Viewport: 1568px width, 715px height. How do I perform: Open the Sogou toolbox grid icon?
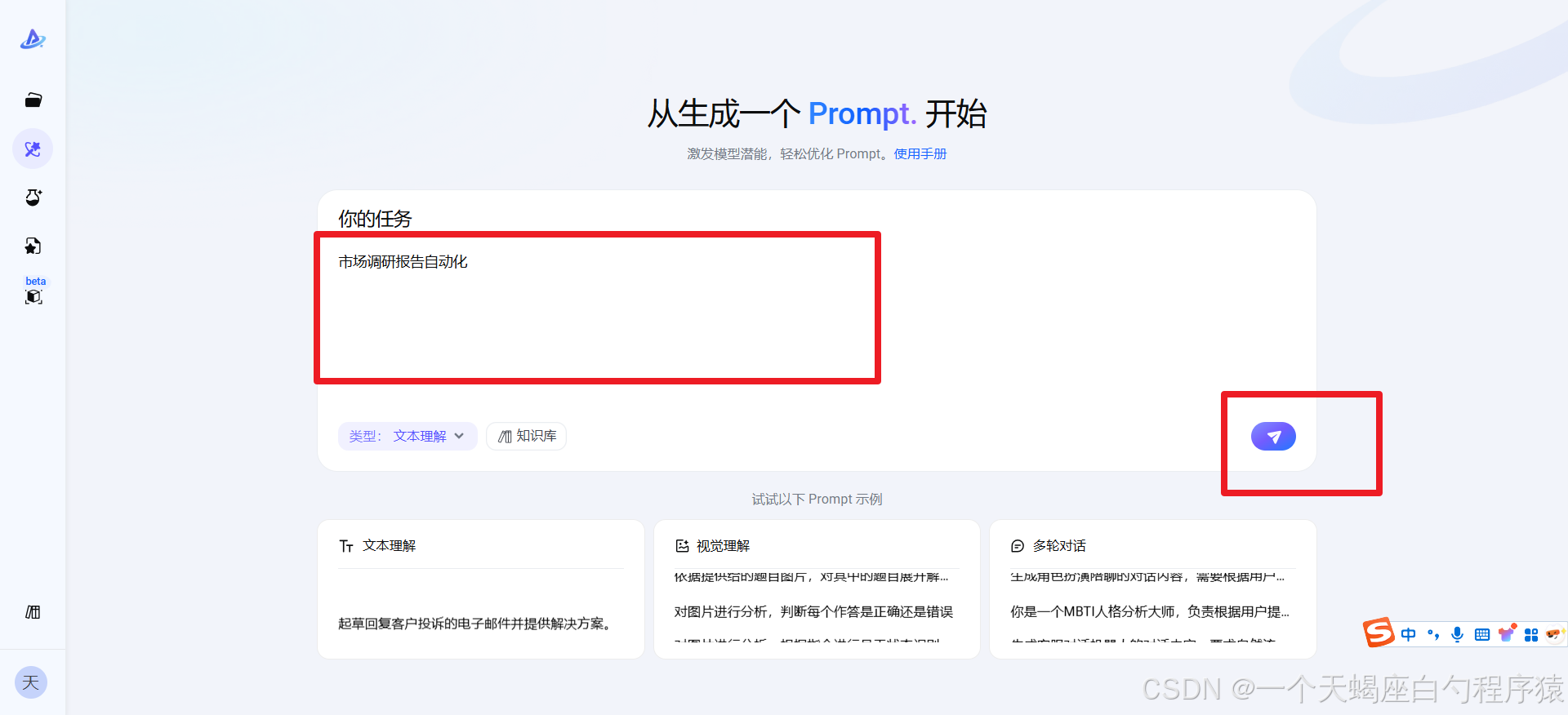pyautogui.click(x=1531, y=634)
